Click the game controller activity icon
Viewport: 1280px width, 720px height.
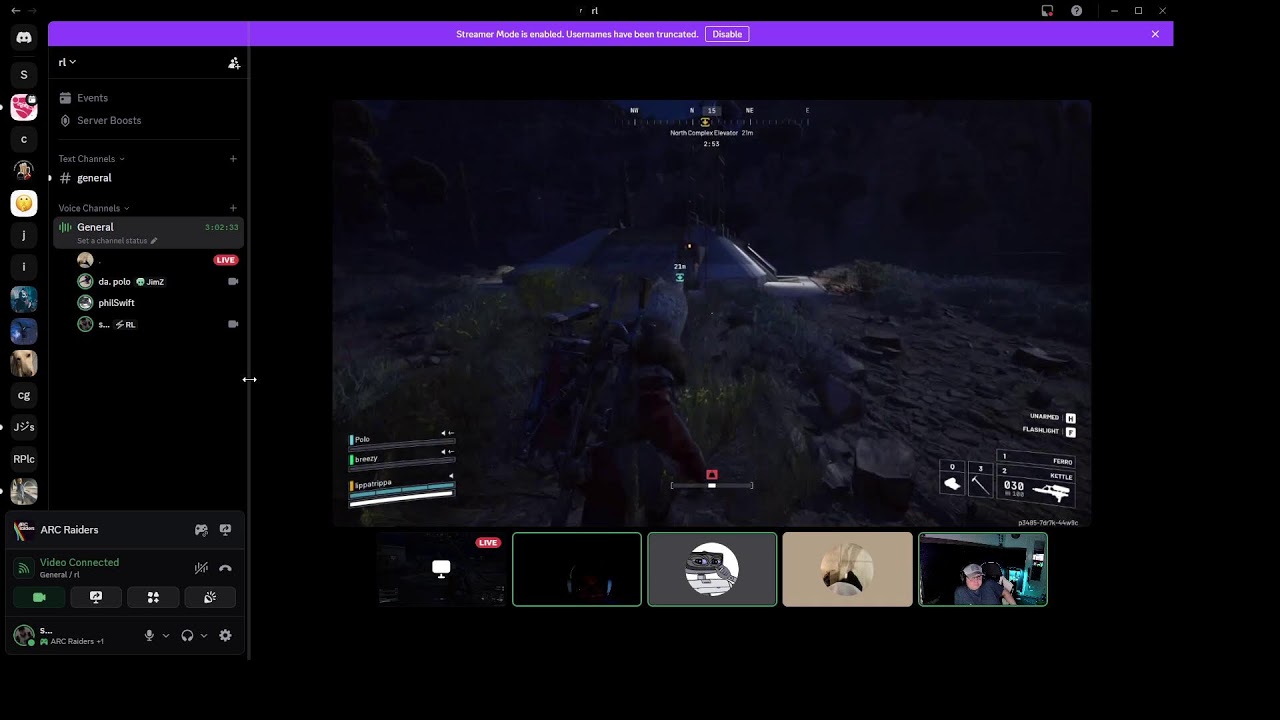click(201, 530)
